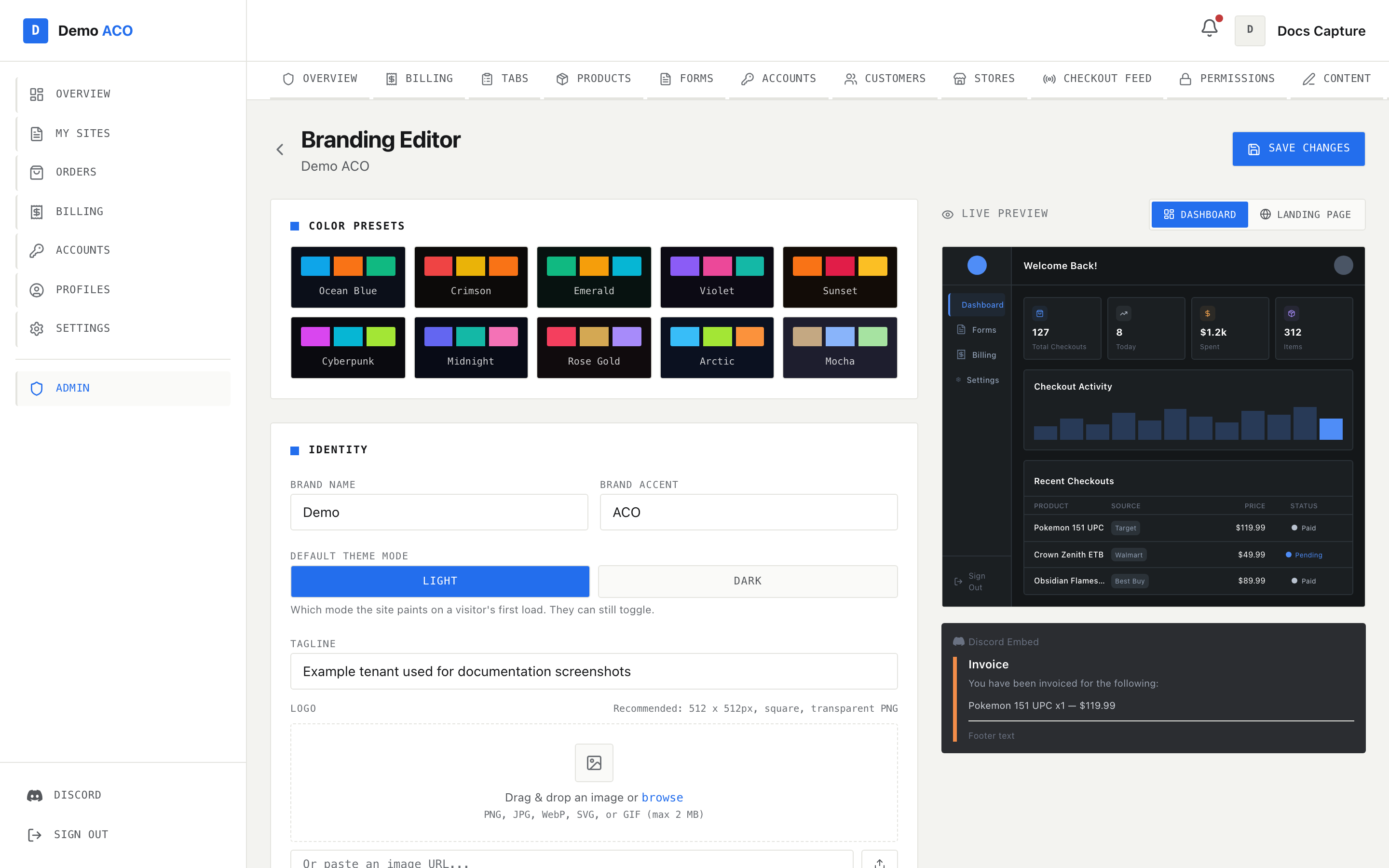Select the Sunset color preset
1389x868 pixels.
[840, 277]
